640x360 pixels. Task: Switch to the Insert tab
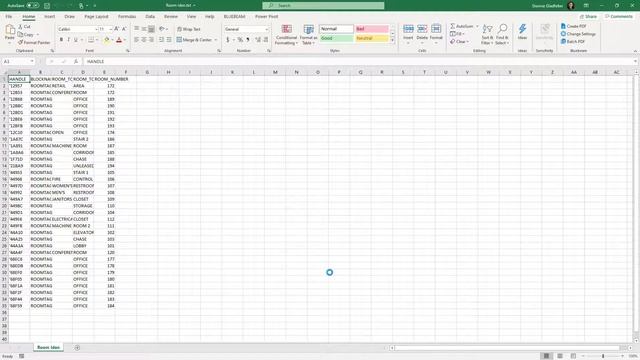pyautogui.click(x=49, y=17)
